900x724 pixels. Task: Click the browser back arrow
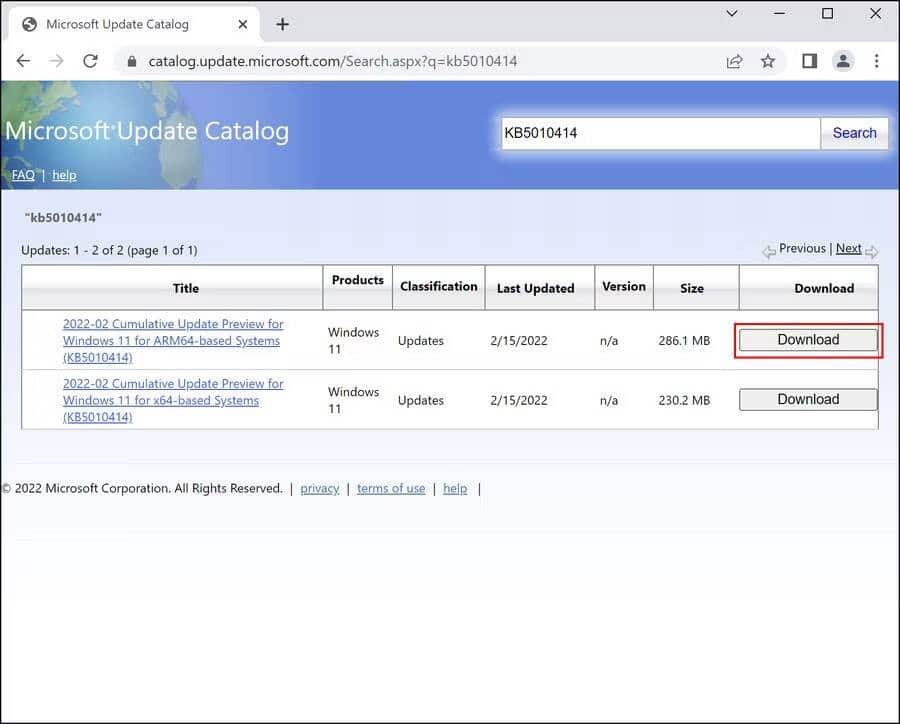[23, 61]
